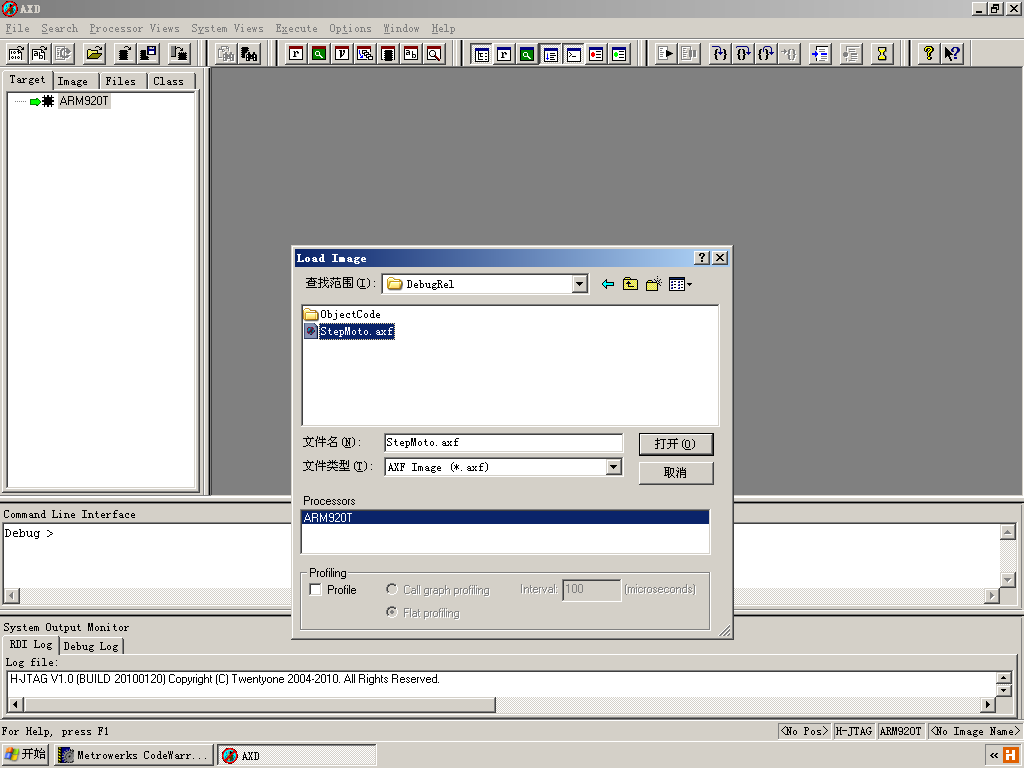Open the Options menu
This screenshot has width=1024, height=768.
350,28
